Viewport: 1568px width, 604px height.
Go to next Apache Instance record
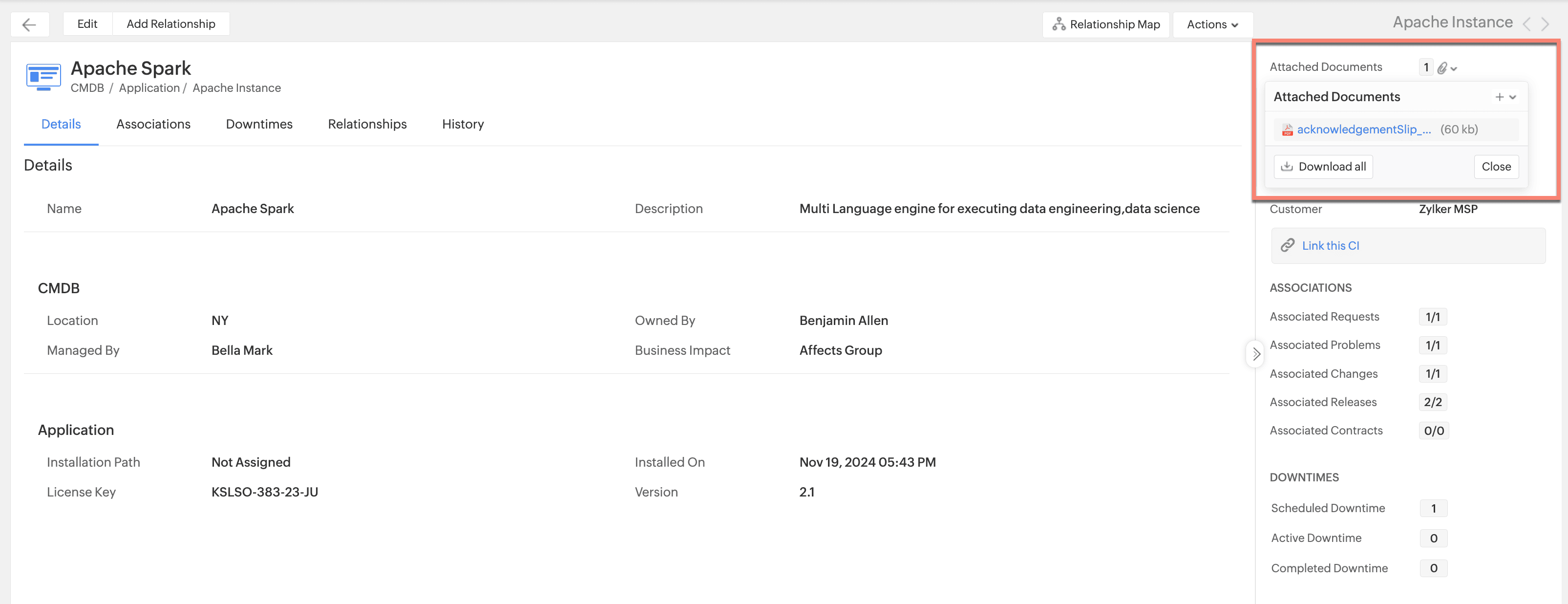1546,24
